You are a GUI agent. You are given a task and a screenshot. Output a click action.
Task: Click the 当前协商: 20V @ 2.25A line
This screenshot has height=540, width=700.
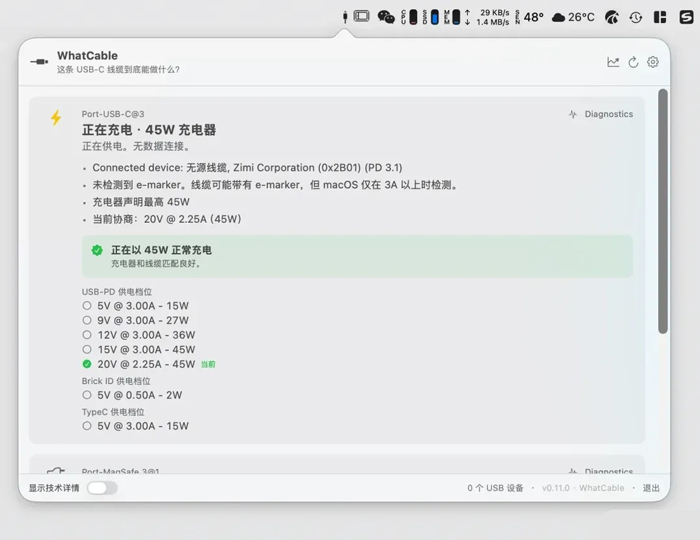pyautogui.click(x=167, y=219)
